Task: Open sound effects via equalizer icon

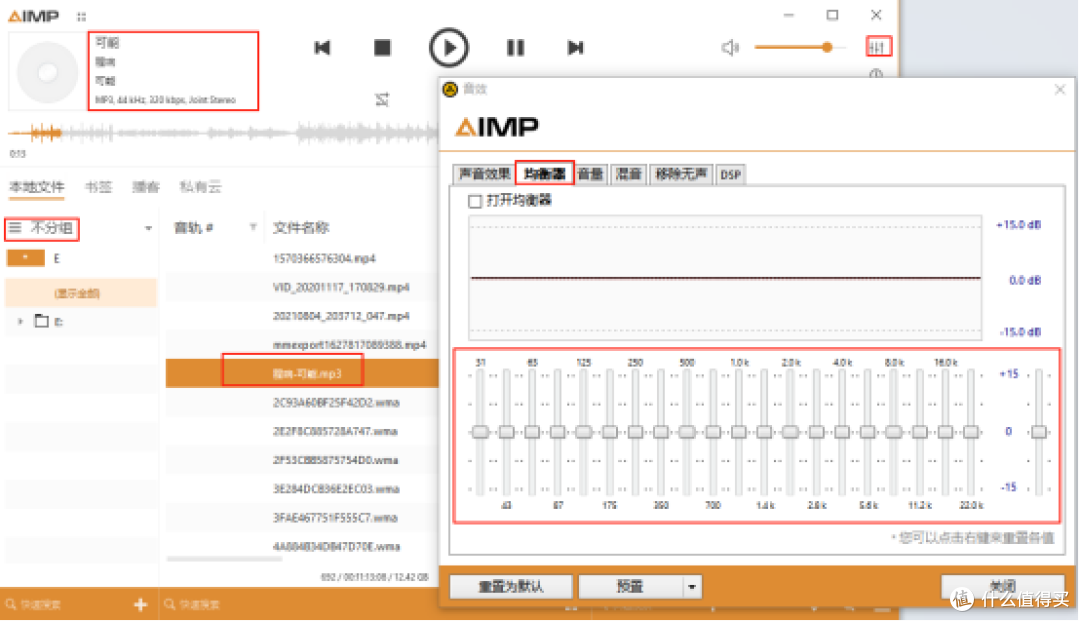Action: click(x=877, y=47)
